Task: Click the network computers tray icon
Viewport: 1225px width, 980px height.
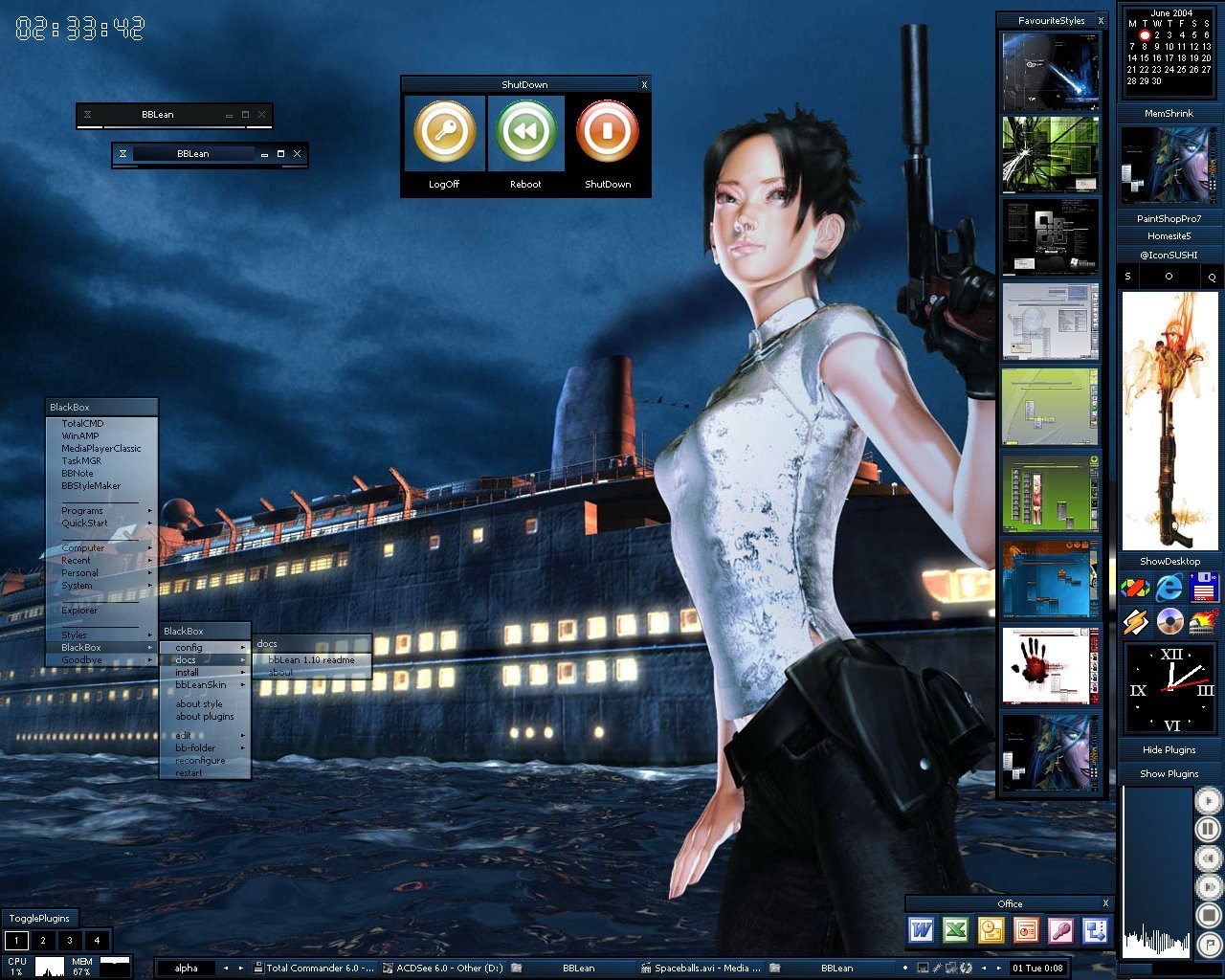Action: pos(951,968)
